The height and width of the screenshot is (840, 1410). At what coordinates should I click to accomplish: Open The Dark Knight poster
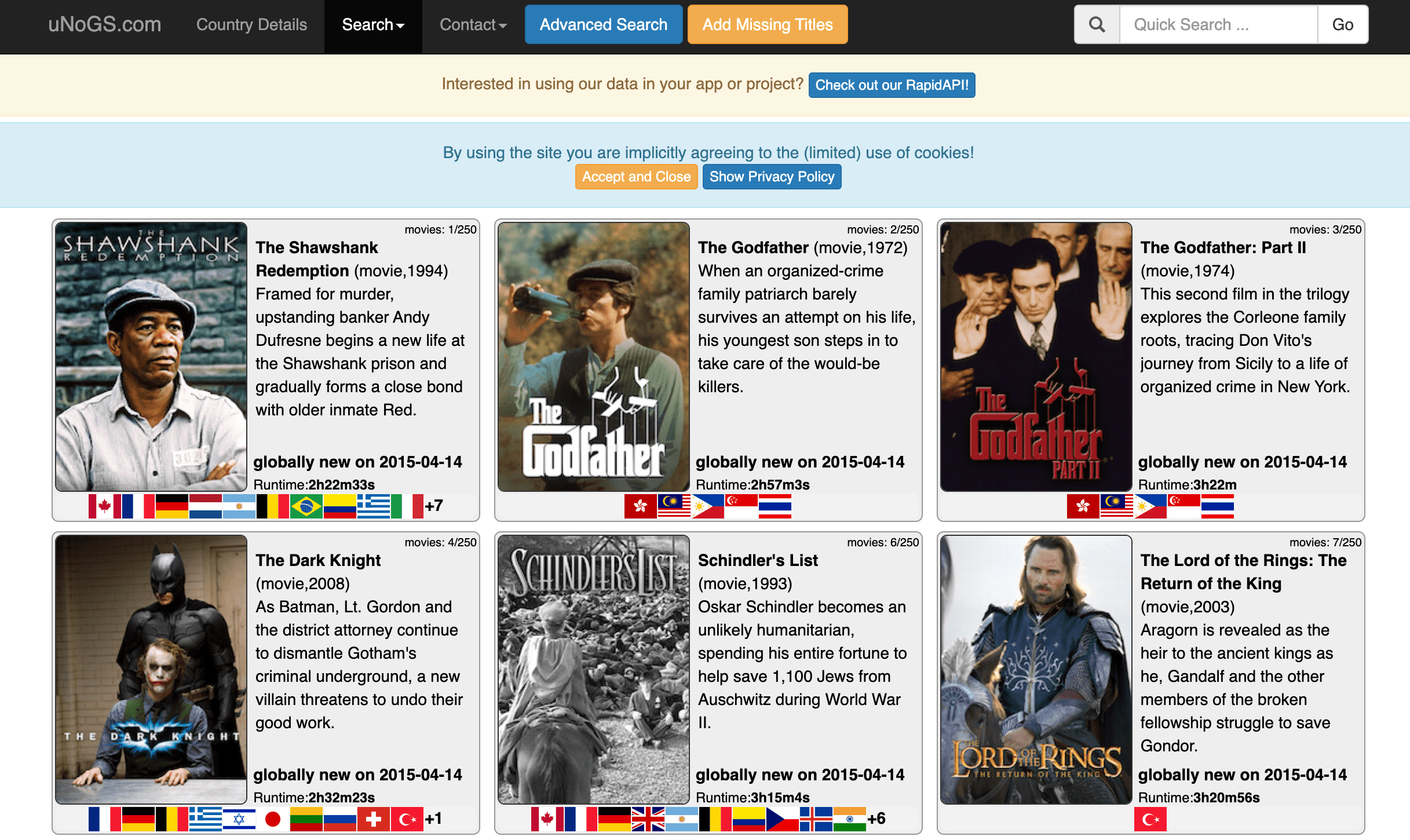tap(151, 670)
